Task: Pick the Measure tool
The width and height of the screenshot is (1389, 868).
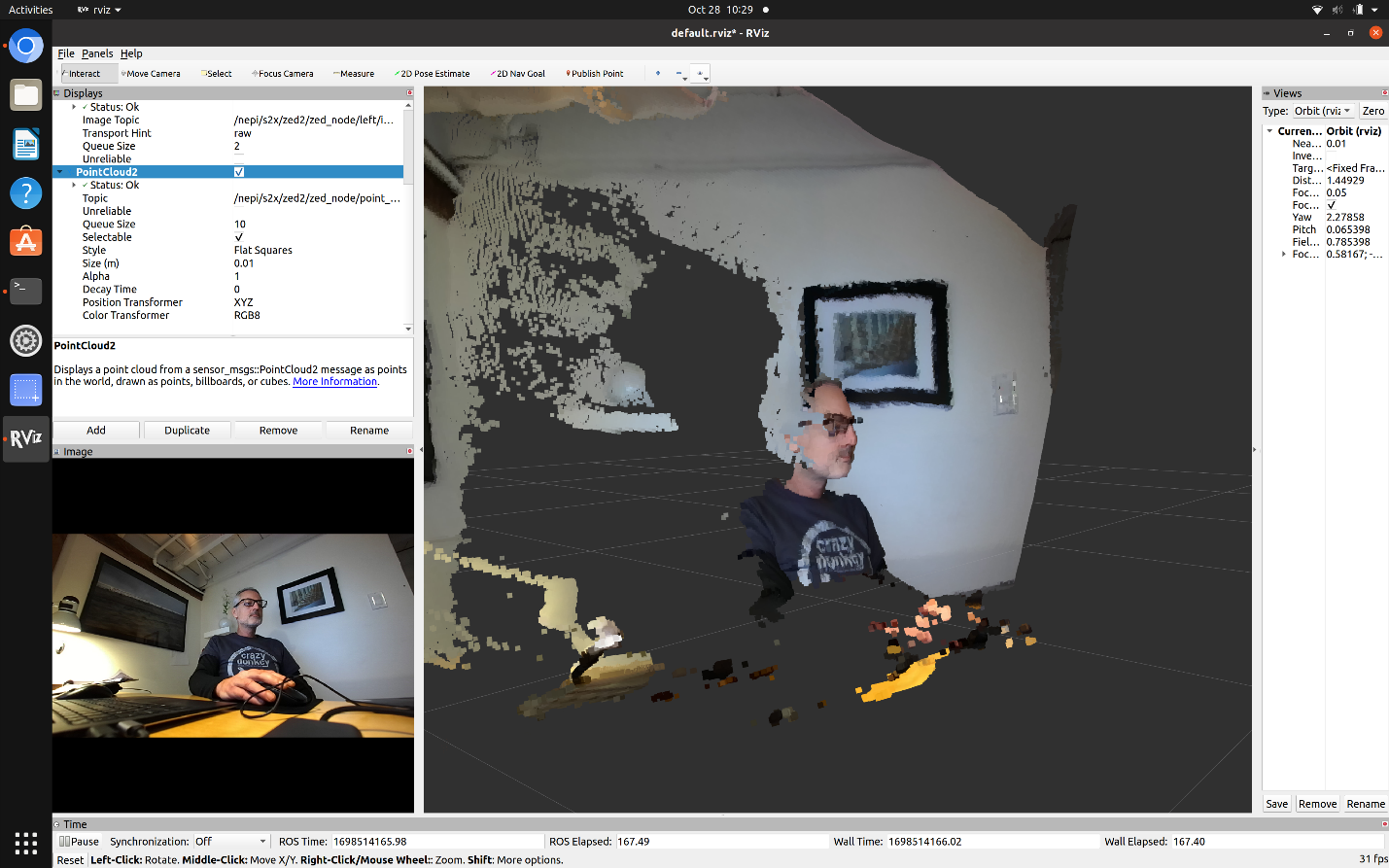Action: (x=353, y=73)
